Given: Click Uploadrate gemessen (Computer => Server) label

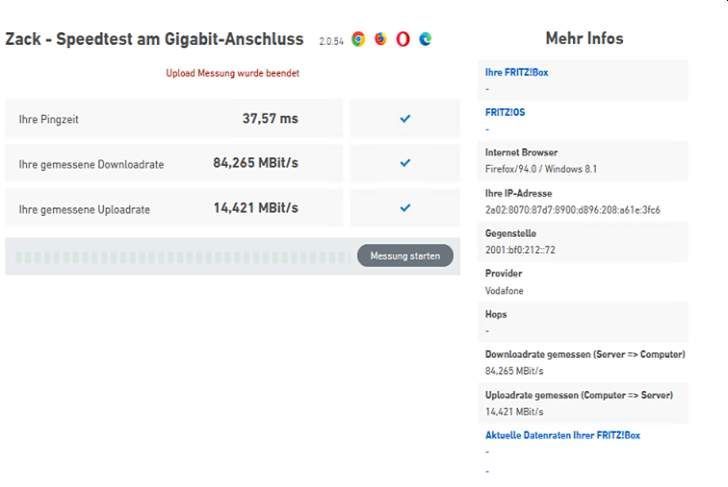Looking at the screenshot, I should [x=578, y=395].
